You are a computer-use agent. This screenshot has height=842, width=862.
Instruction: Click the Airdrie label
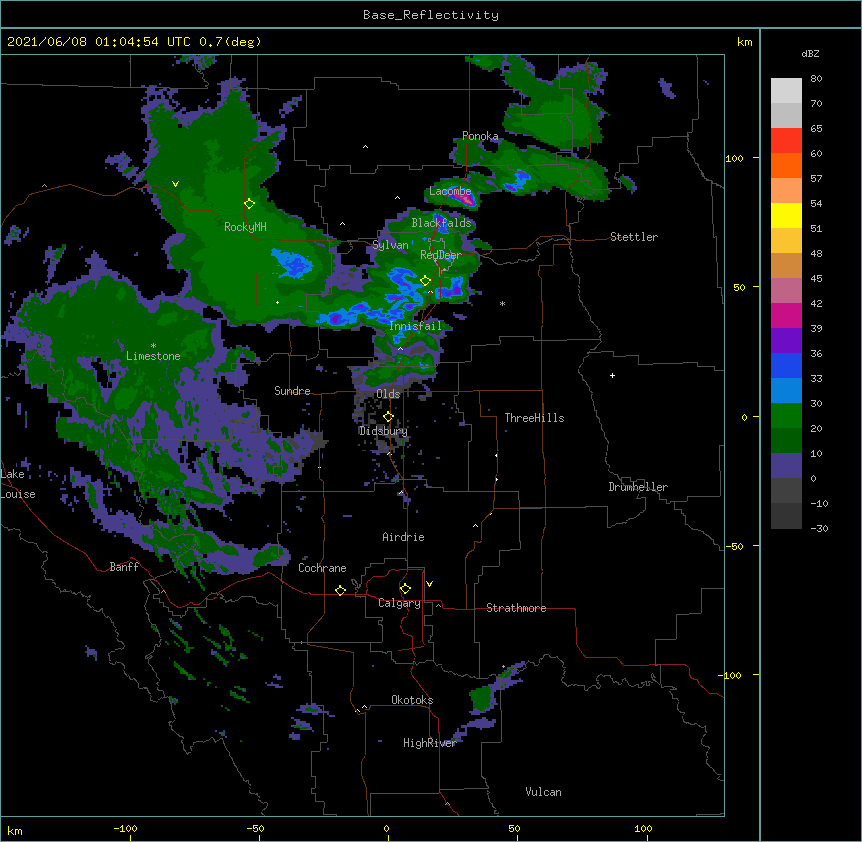(403, 537)
